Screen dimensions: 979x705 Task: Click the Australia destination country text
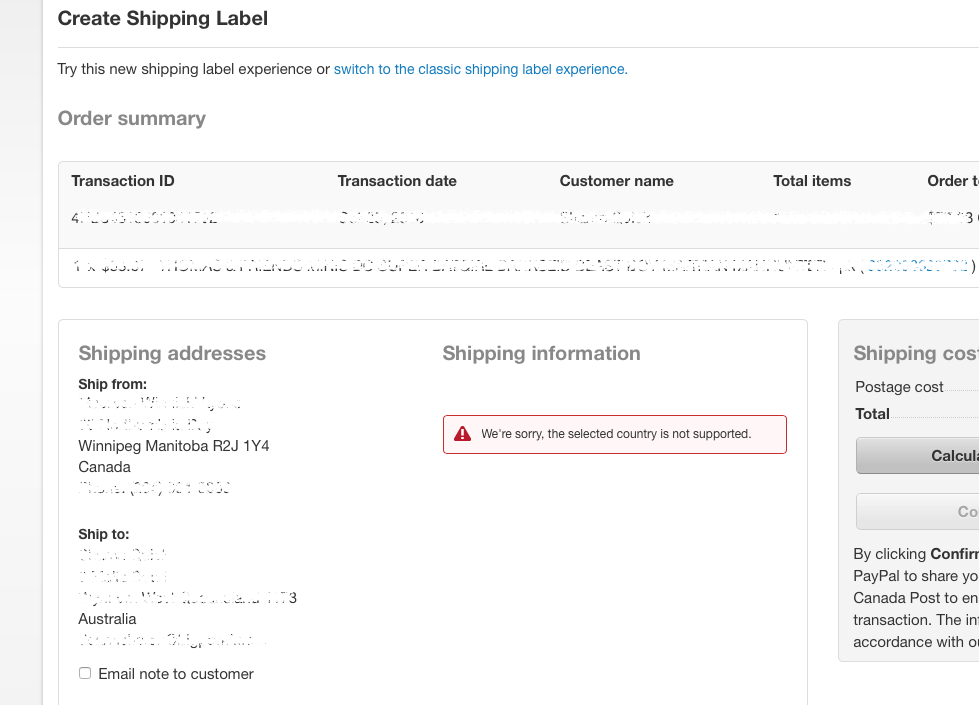click(x=107, y=619)
